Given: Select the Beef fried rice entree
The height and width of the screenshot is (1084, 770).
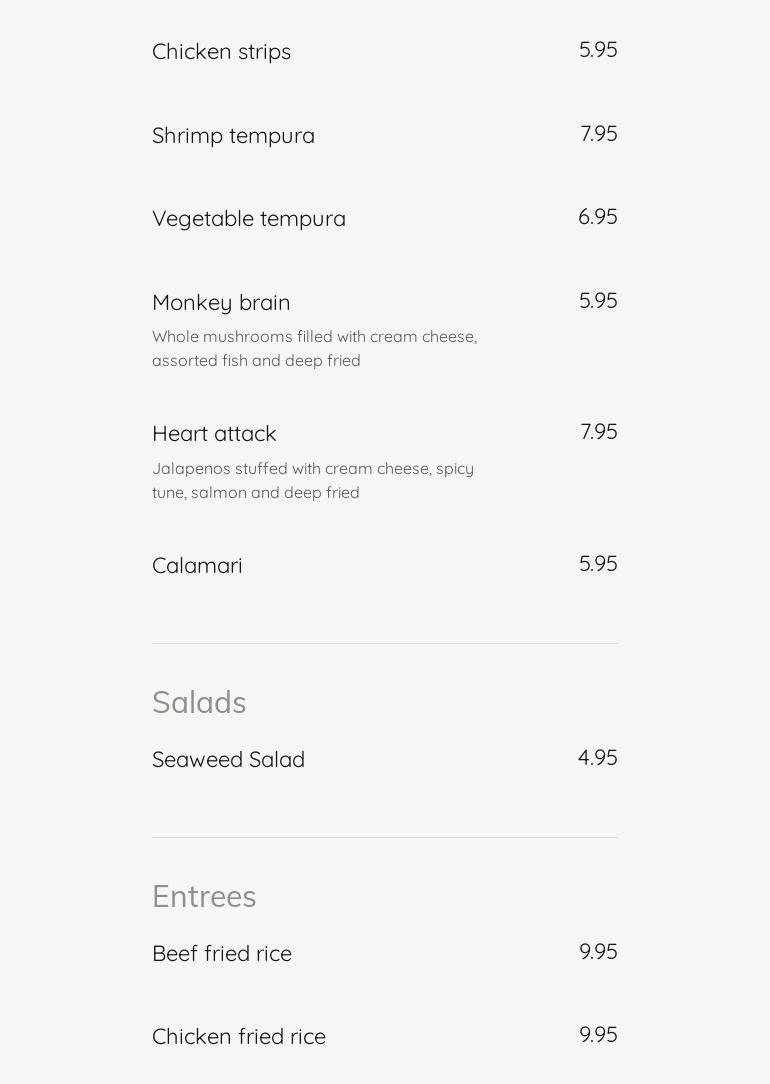Looking at the screenshot, I should click(222, 953).
